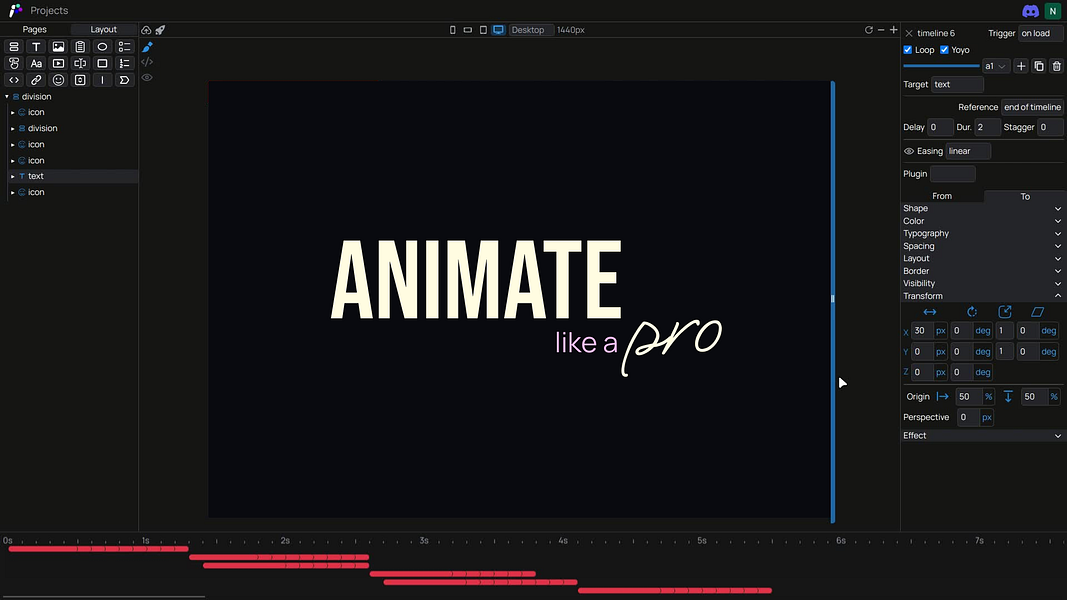Click the blue animation progress slider
The width and height of the screenshot is (1067, 600).
(940, 66)
